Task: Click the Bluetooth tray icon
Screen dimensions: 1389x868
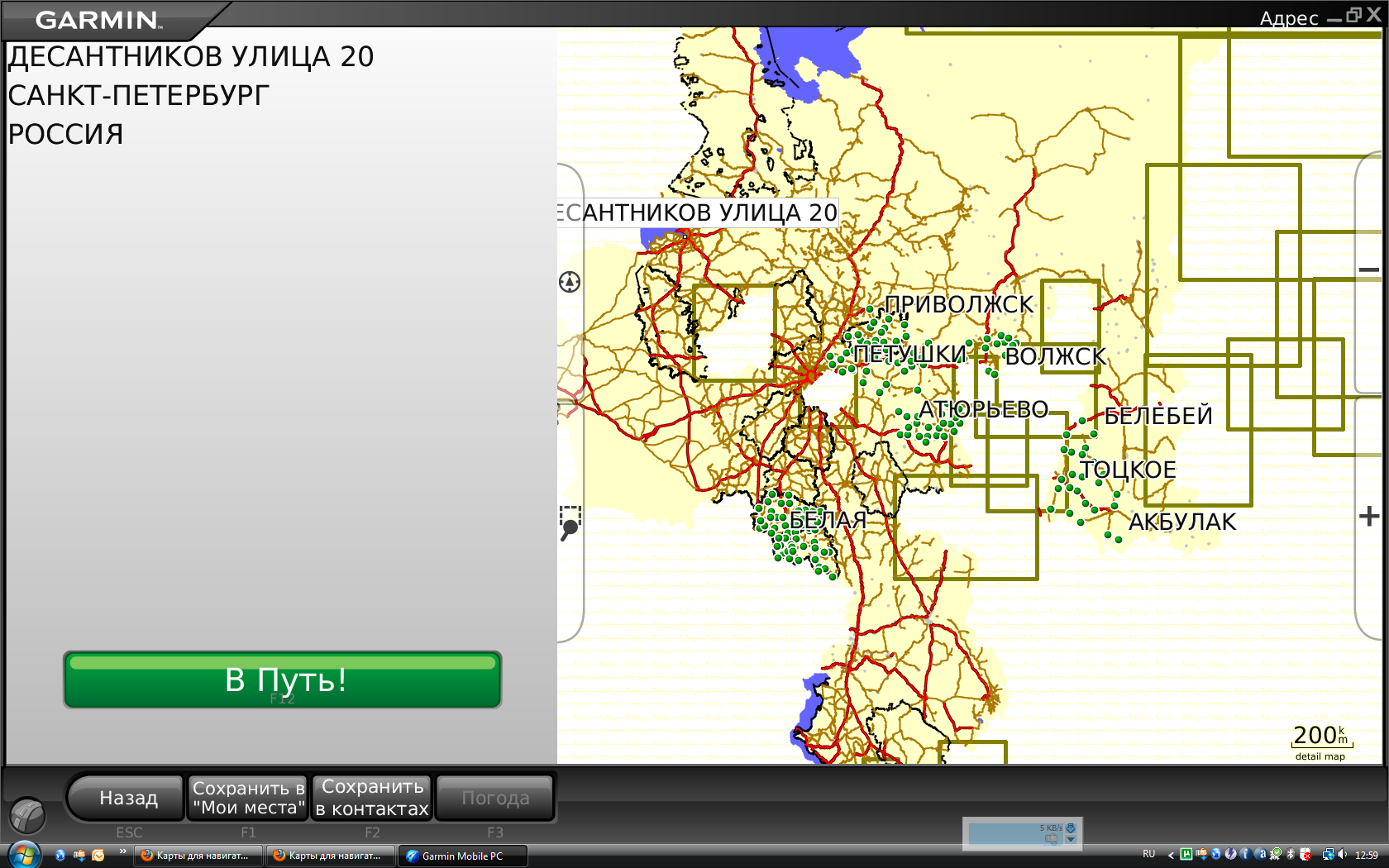Action: click(1291, 854)
